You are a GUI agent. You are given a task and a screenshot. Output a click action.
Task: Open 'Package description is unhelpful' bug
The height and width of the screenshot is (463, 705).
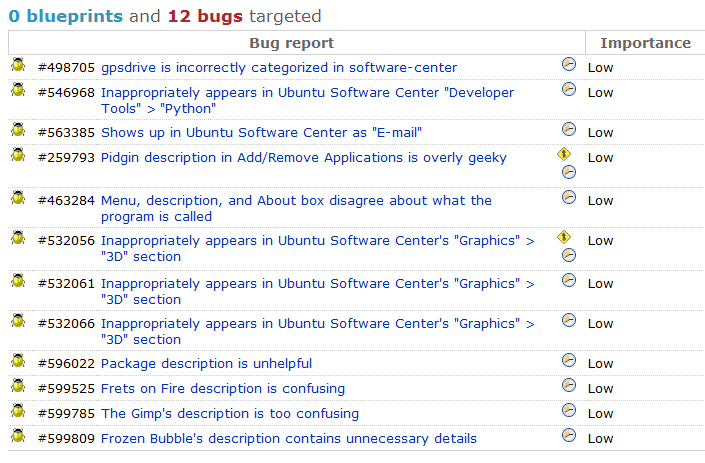(x=206, y=364)
